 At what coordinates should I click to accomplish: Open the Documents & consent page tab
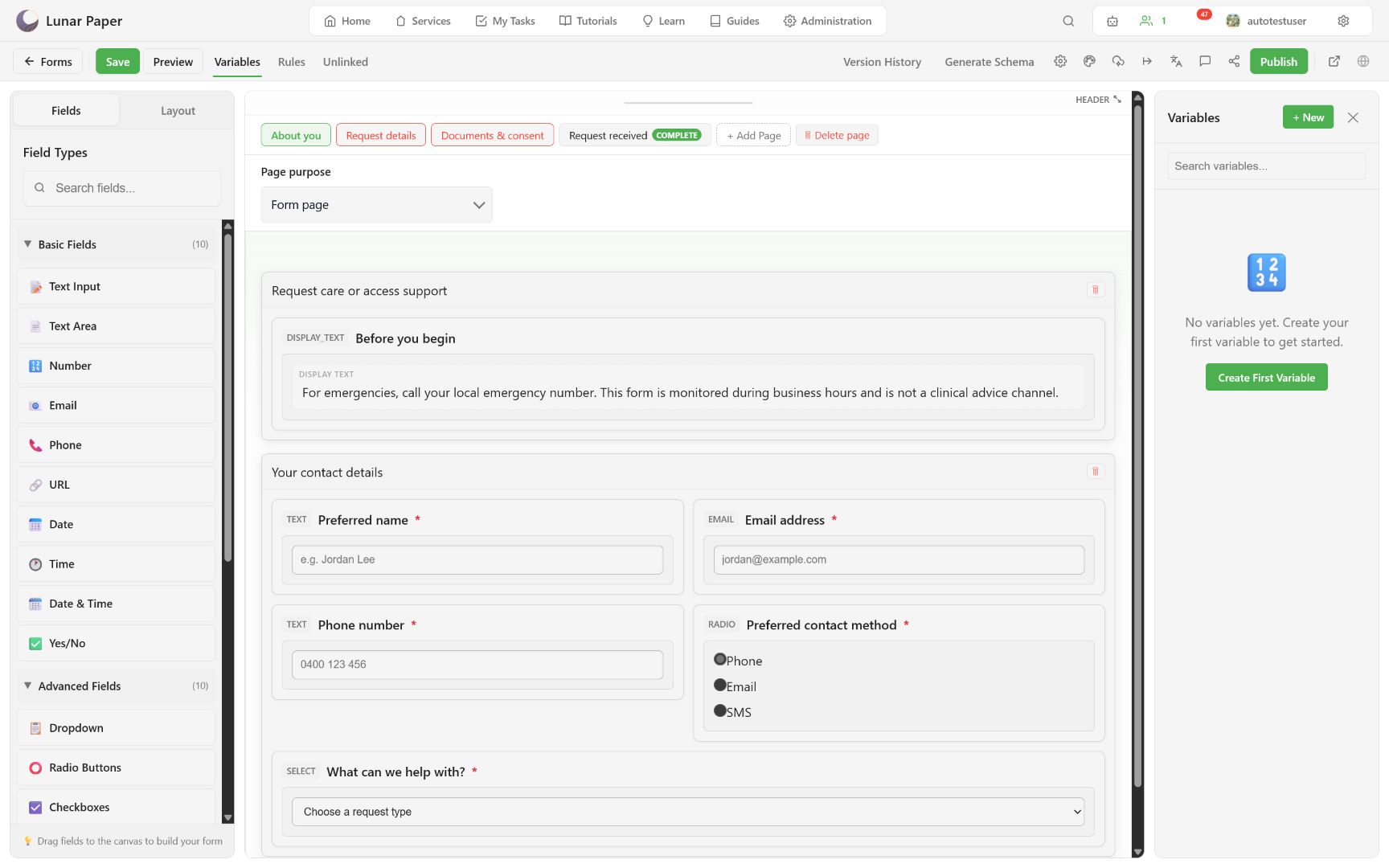click(492, 135)
